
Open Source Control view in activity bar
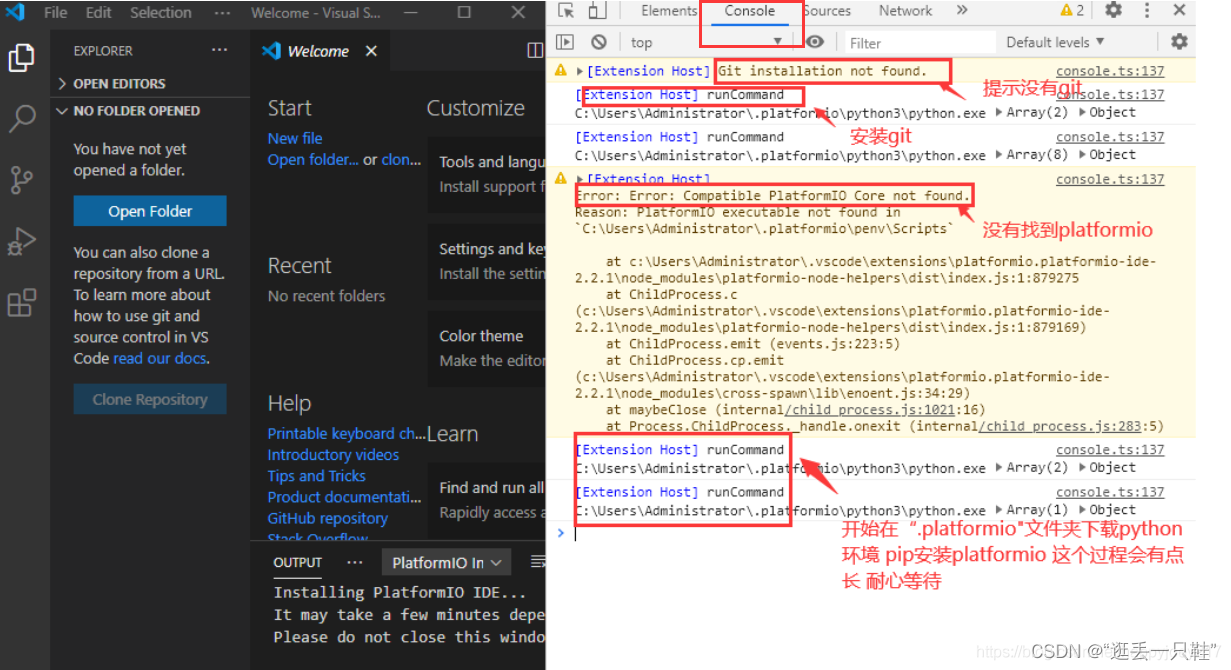click(22, 180)
